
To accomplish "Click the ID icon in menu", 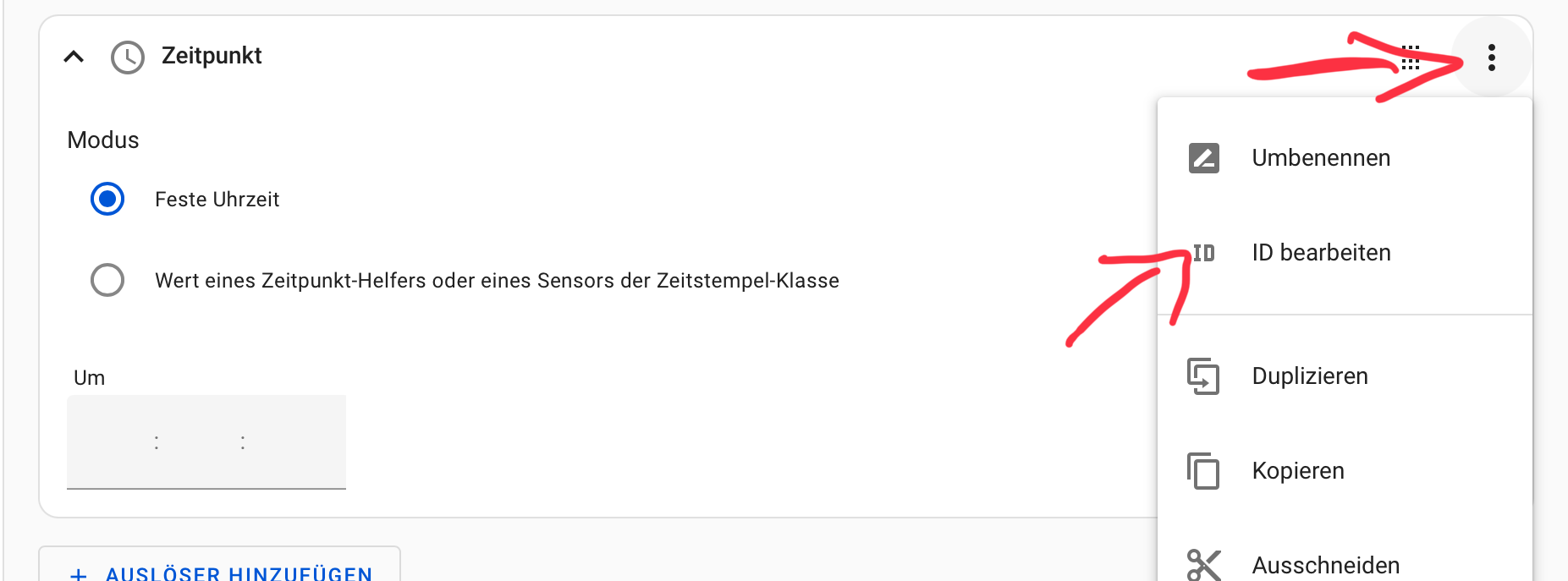I will (x=1203, y=253).
